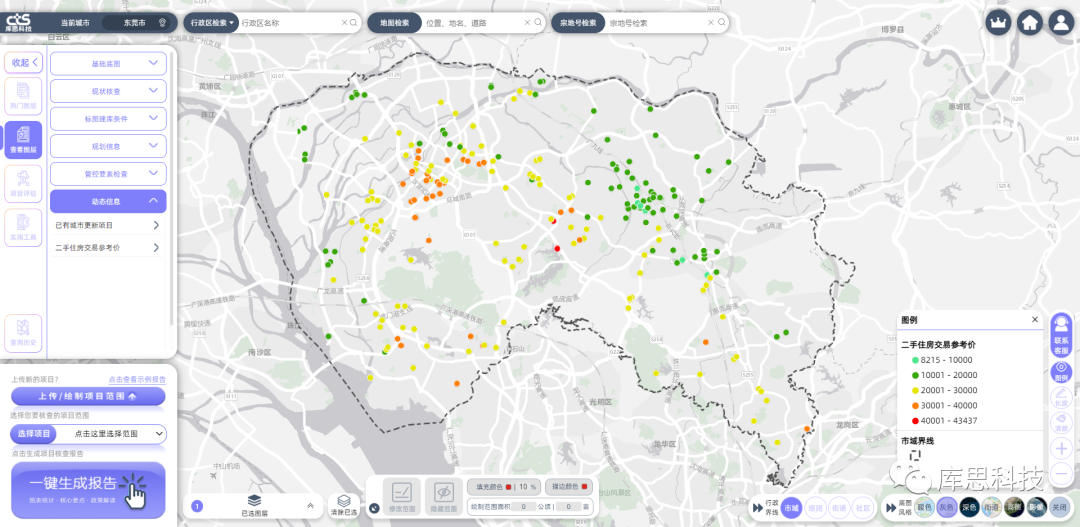The height and width of the screenshot is (527, 1080).
Task: Search magnifier in 宗地号检索 box
Action: (x=721, y=23)
